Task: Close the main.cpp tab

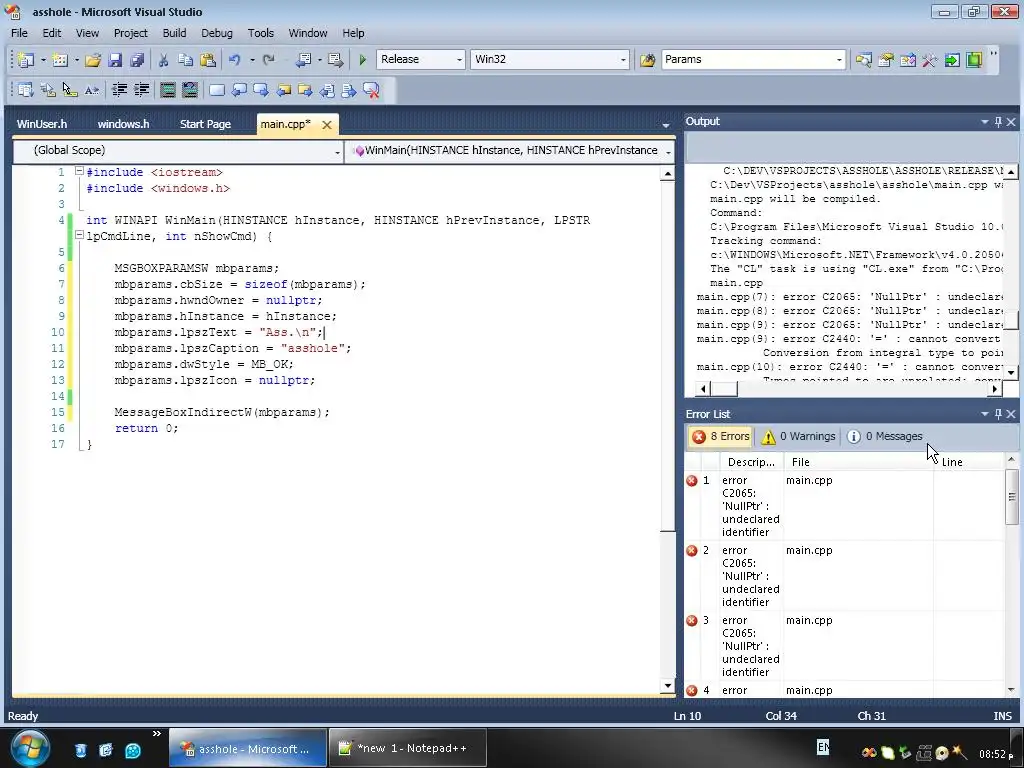Action: 327,125
